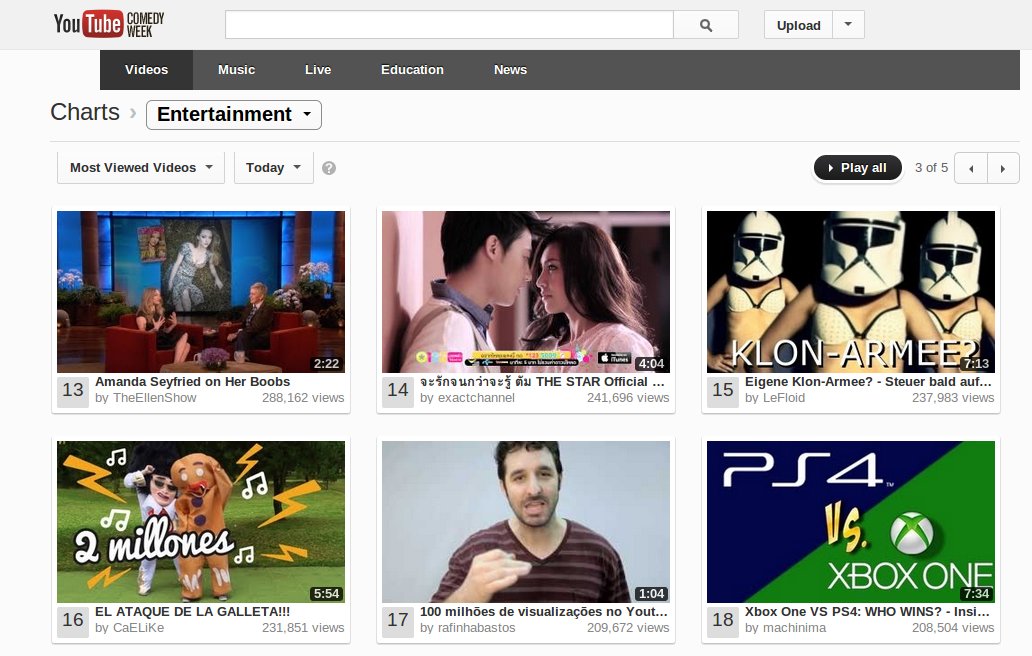Image resolution: width=1032 pixels, height=656 pixels.
Task: Open the Amanda Seyfried video thumbnail
Action: tap(201, 291)
